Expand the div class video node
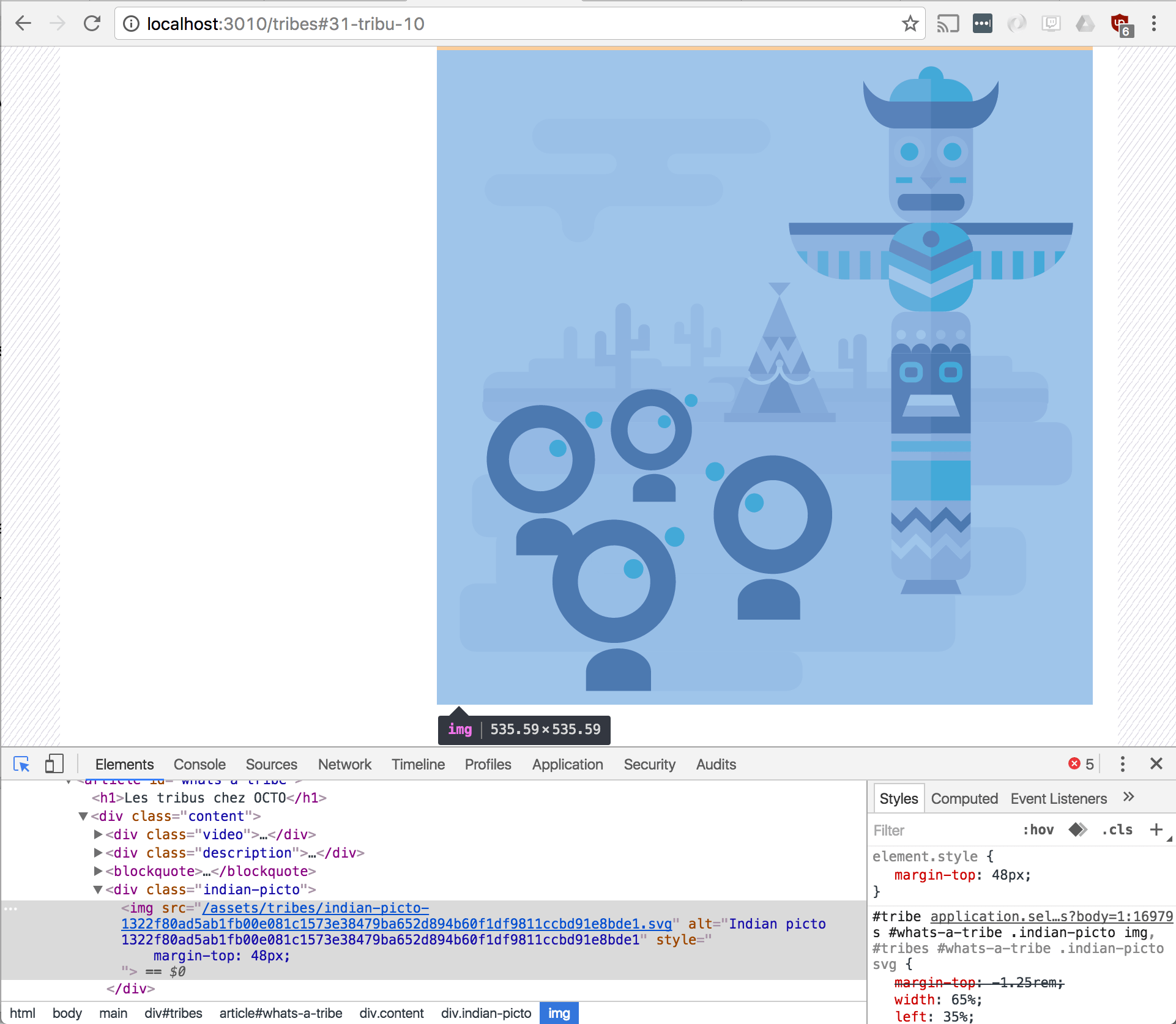The height and width of the screenshot is (1024, 1176). click(98, 834)
